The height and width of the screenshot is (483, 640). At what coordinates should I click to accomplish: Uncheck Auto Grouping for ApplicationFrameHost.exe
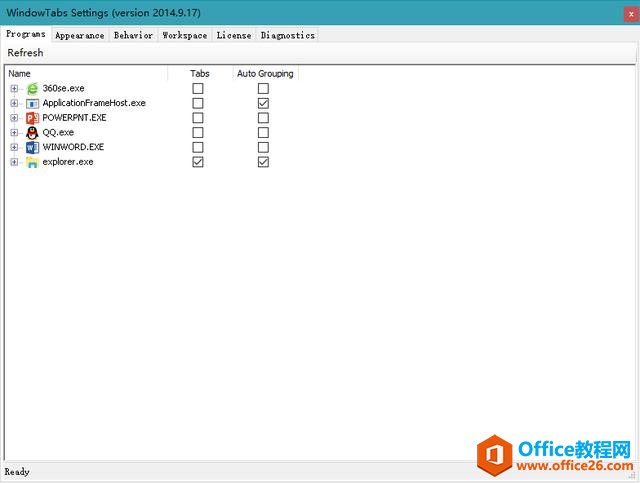click(x=263, y=103)
